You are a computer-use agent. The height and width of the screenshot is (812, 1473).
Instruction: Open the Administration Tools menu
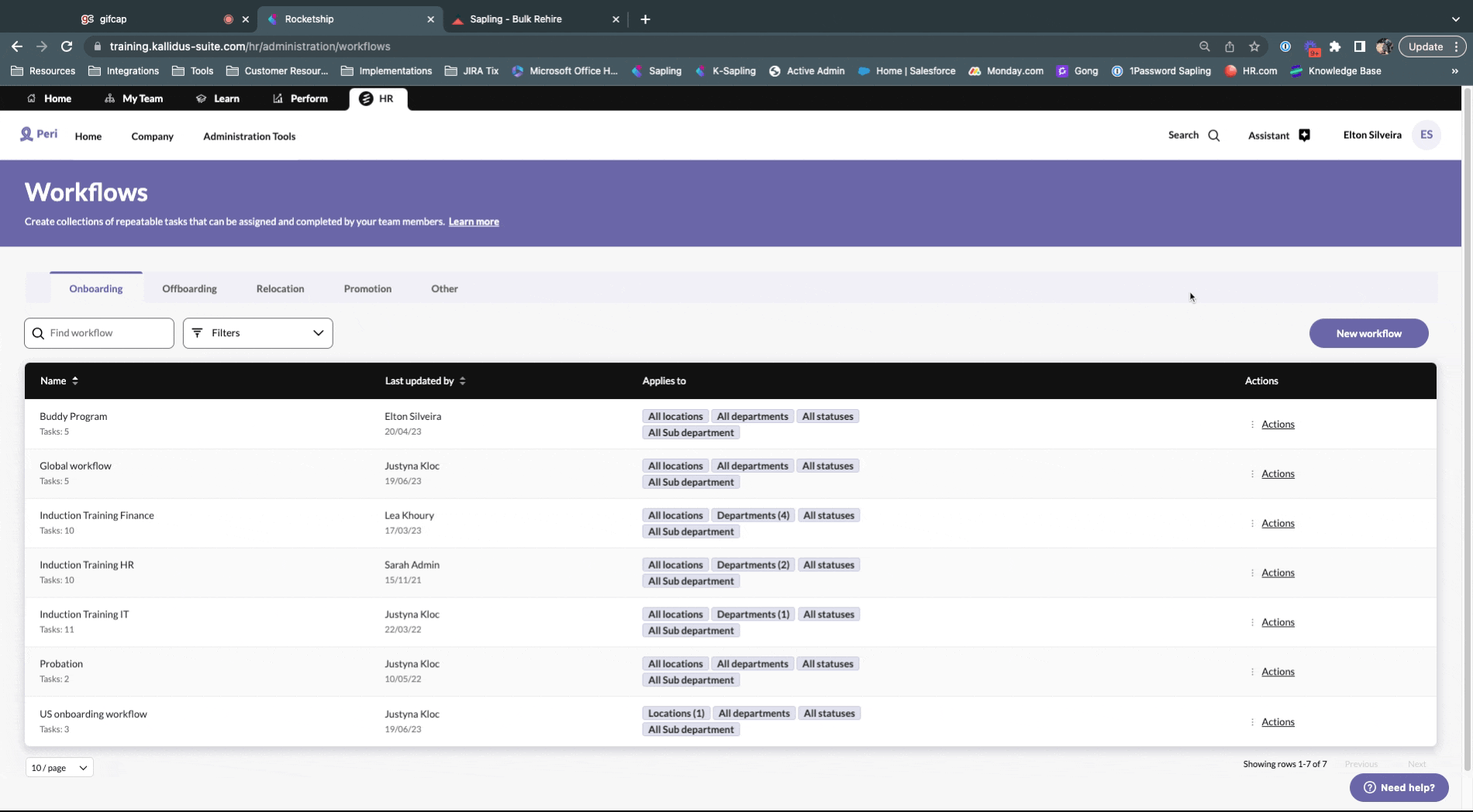click(x=249, y=136)
